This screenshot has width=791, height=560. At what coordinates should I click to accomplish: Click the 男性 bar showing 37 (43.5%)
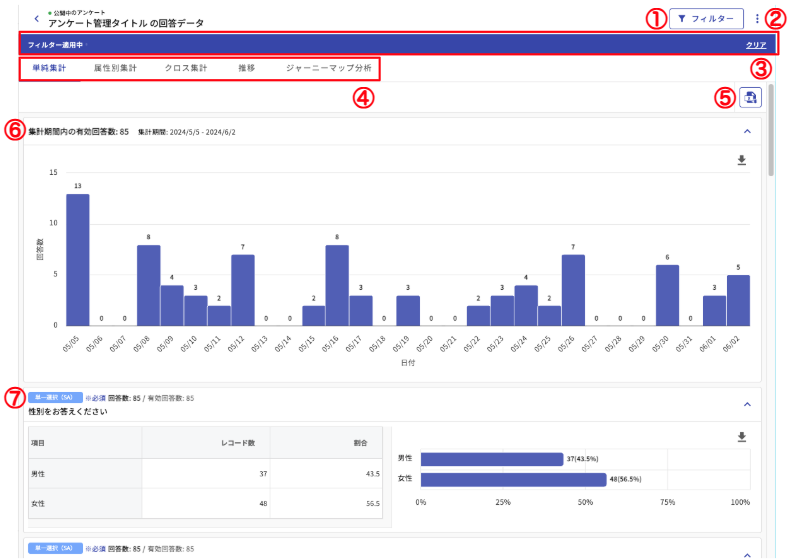point(491,459)
